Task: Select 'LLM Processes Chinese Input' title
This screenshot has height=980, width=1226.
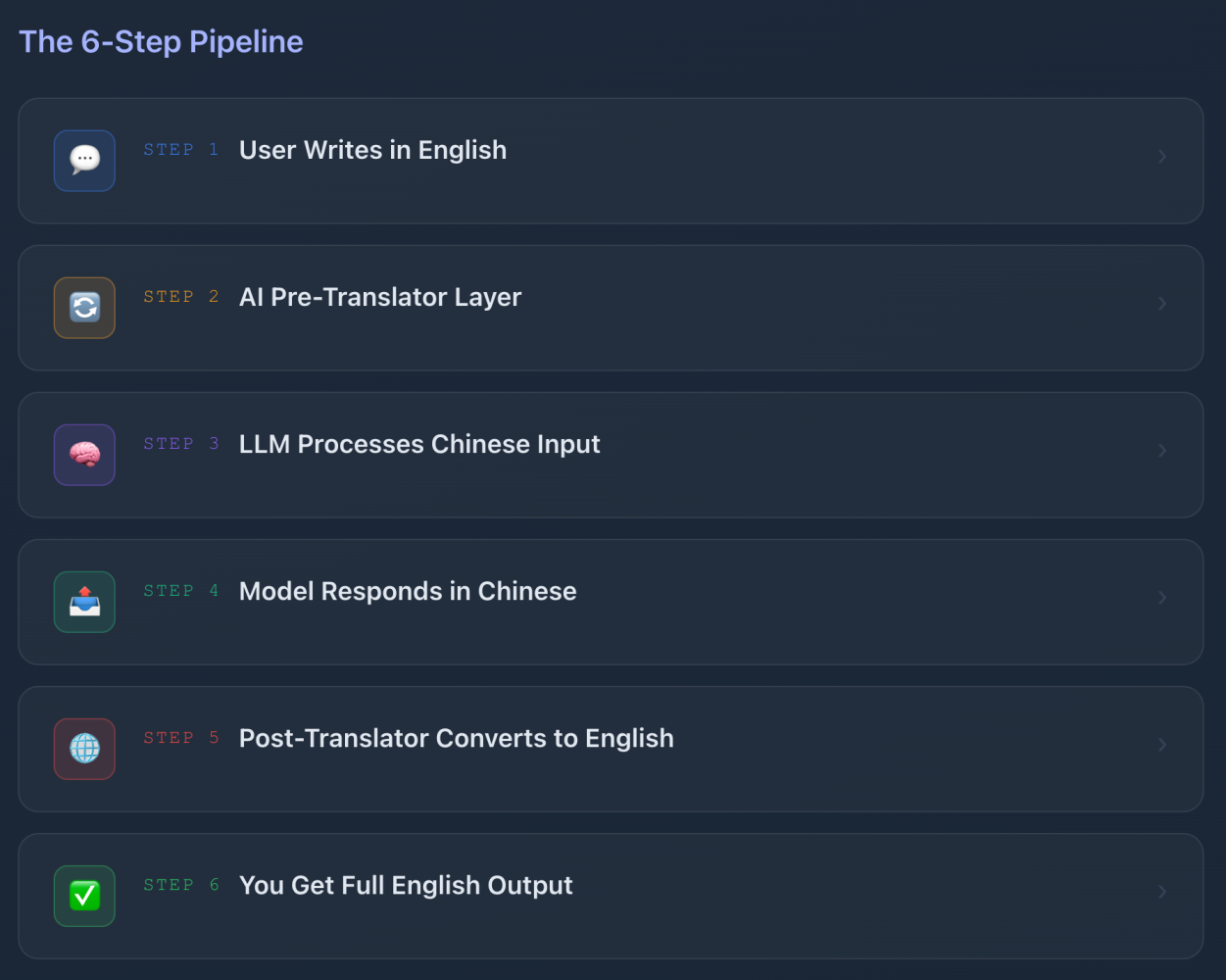Action: point(419,444)
